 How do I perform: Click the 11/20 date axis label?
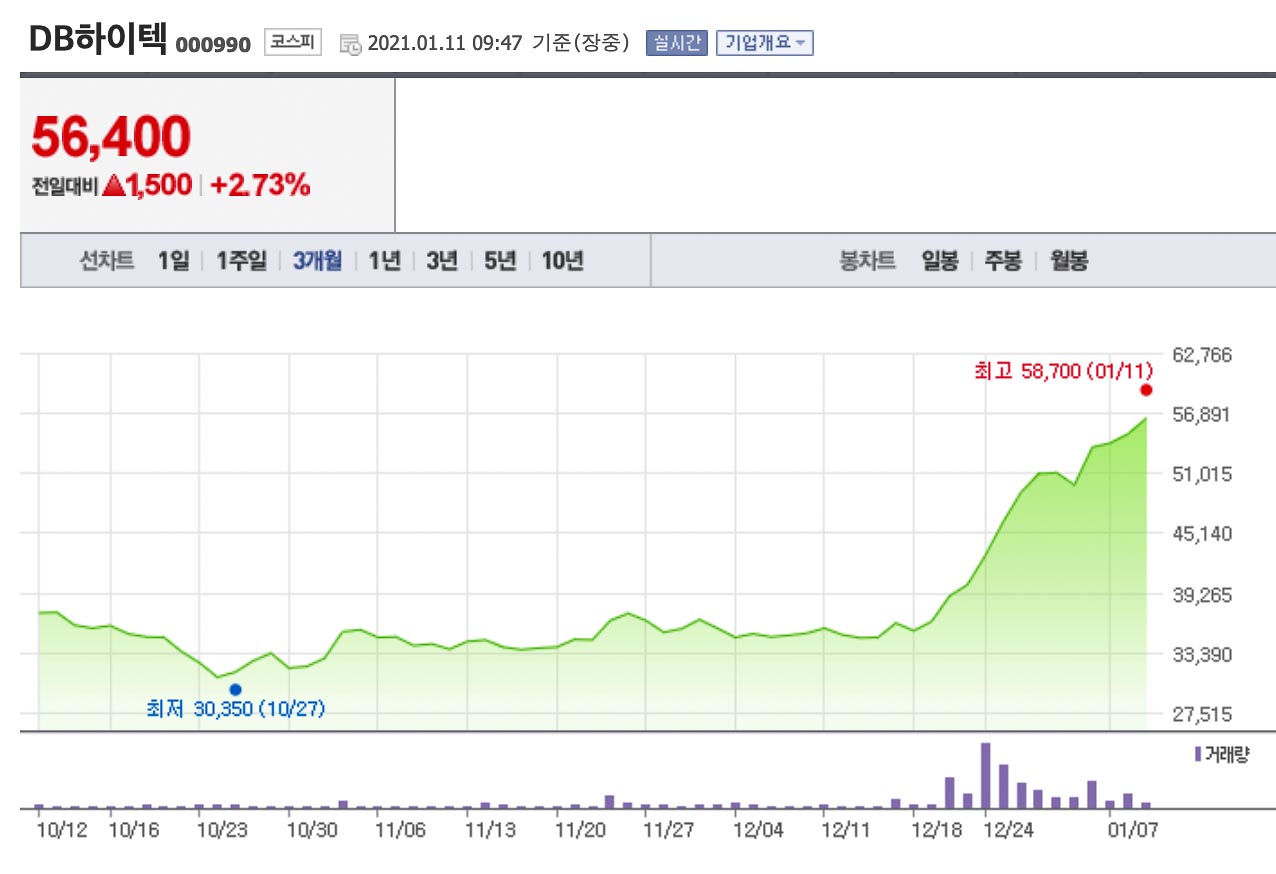(x=580, y=829)
